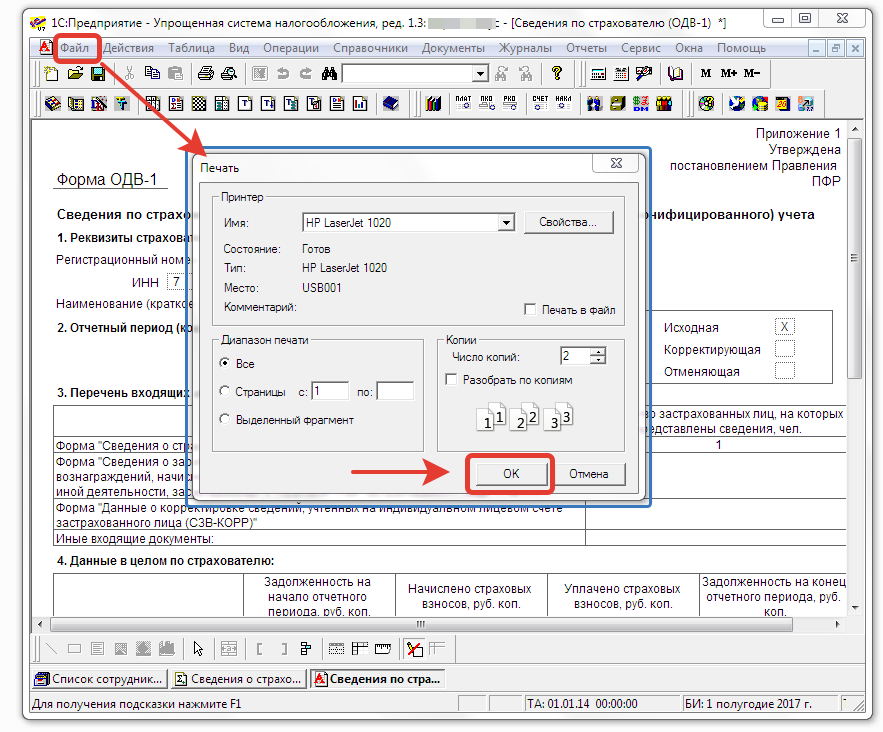
Task: Open Print preview magnifier icon
Action: click(x=229, y=74)
